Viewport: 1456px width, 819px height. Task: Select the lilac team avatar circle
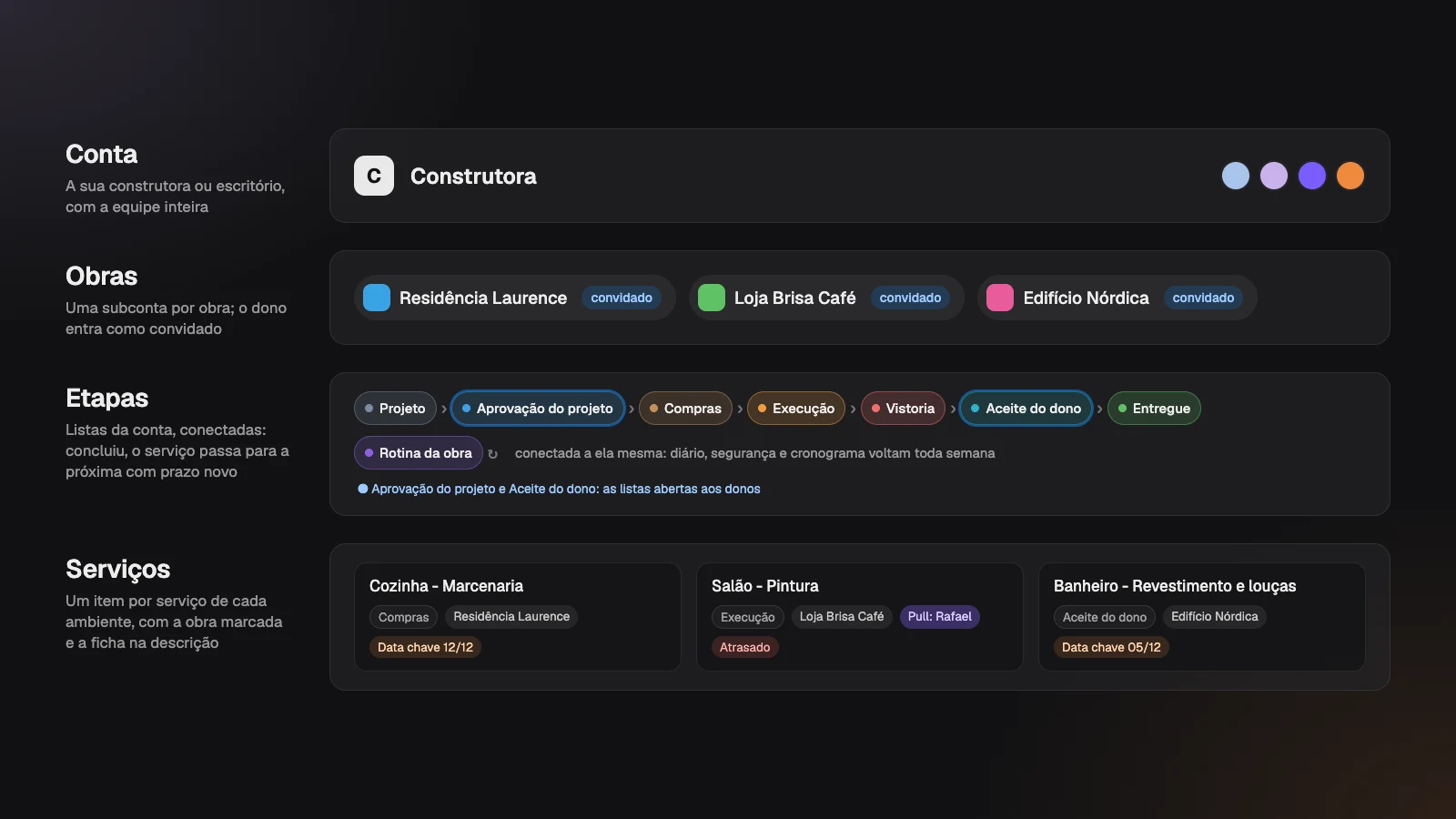[x=1274, y=176]
